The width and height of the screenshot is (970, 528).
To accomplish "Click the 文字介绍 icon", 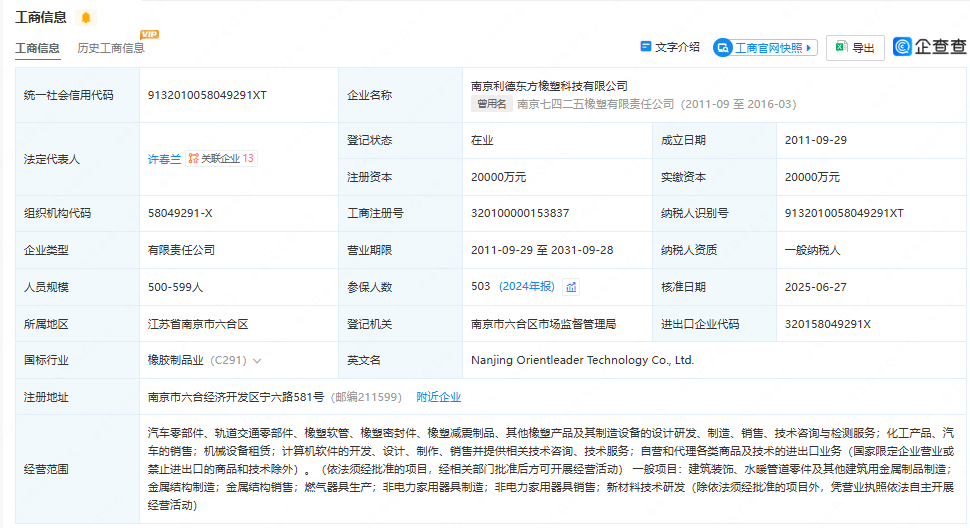I will (x=646, y=46).
